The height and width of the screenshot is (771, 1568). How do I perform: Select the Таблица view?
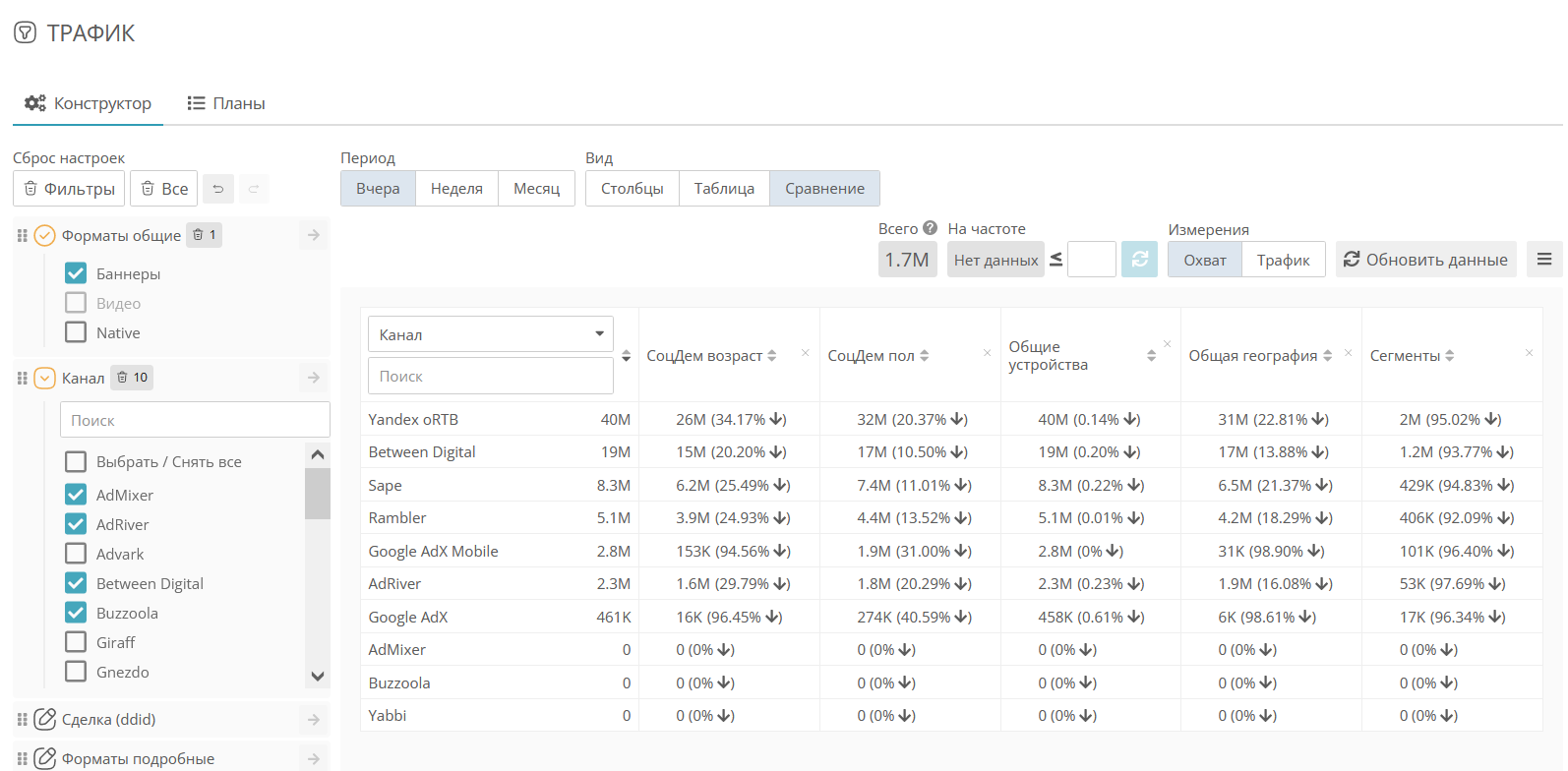724,189
